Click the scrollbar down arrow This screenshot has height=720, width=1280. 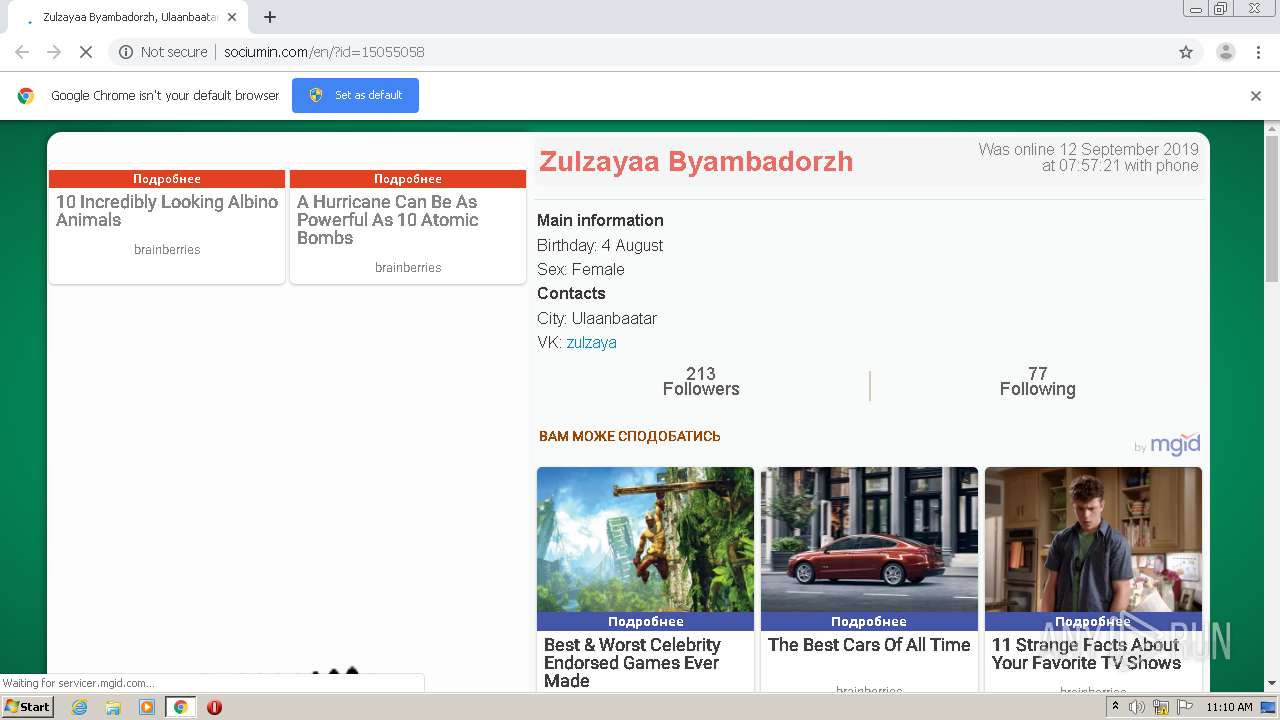(1271, 683)
